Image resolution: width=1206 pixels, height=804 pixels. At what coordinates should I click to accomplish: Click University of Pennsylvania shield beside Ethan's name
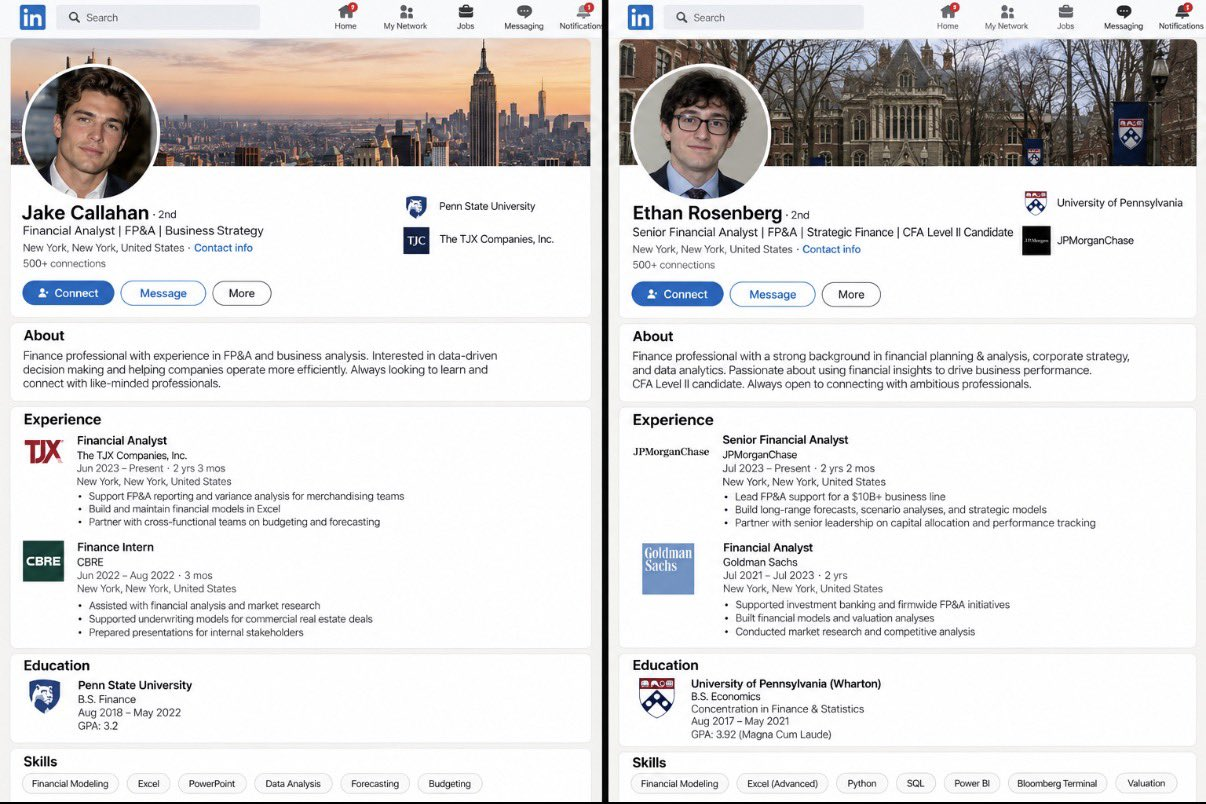[1036, 203]
